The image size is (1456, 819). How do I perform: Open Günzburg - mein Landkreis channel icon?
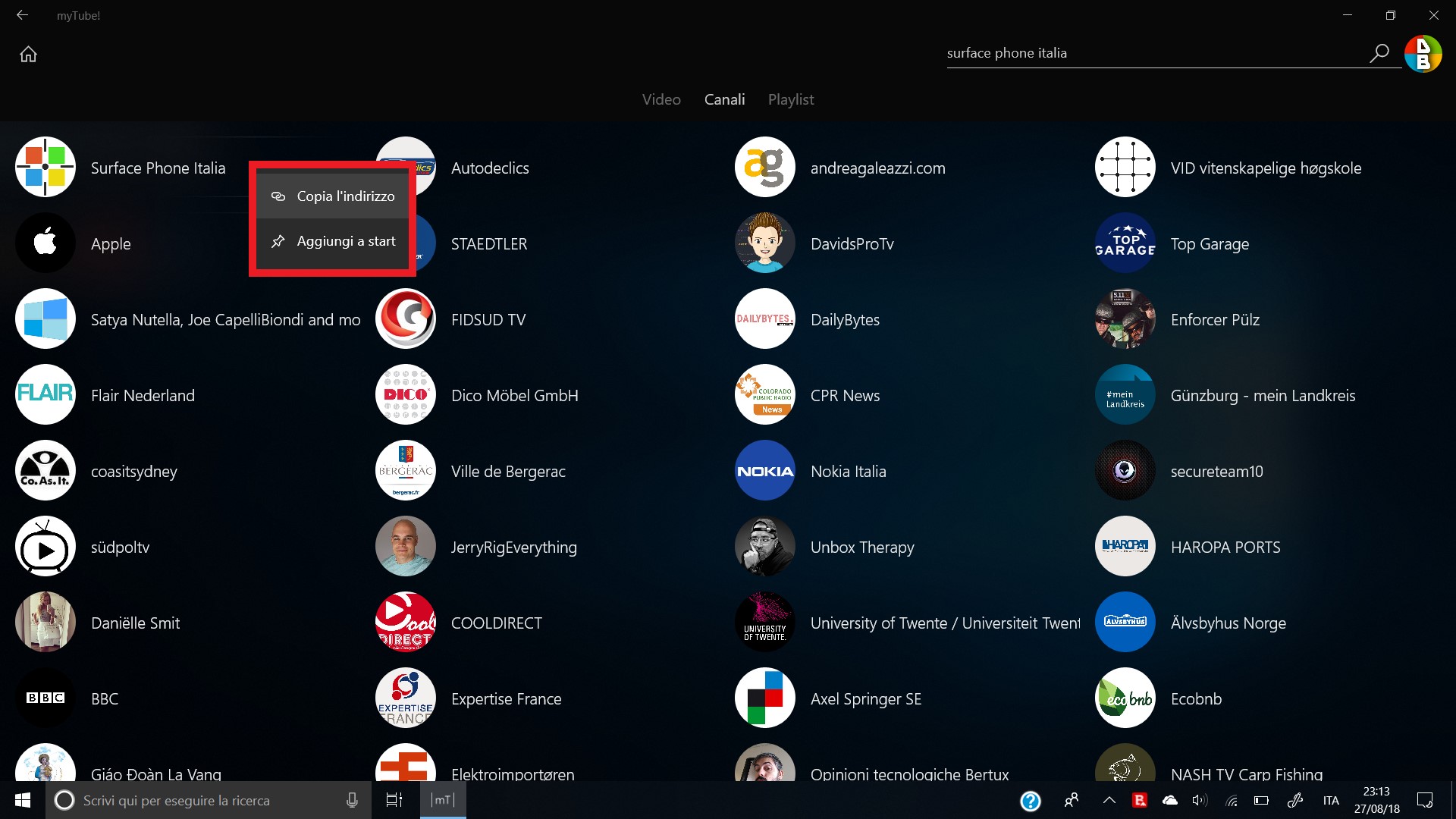point(1125,394)
